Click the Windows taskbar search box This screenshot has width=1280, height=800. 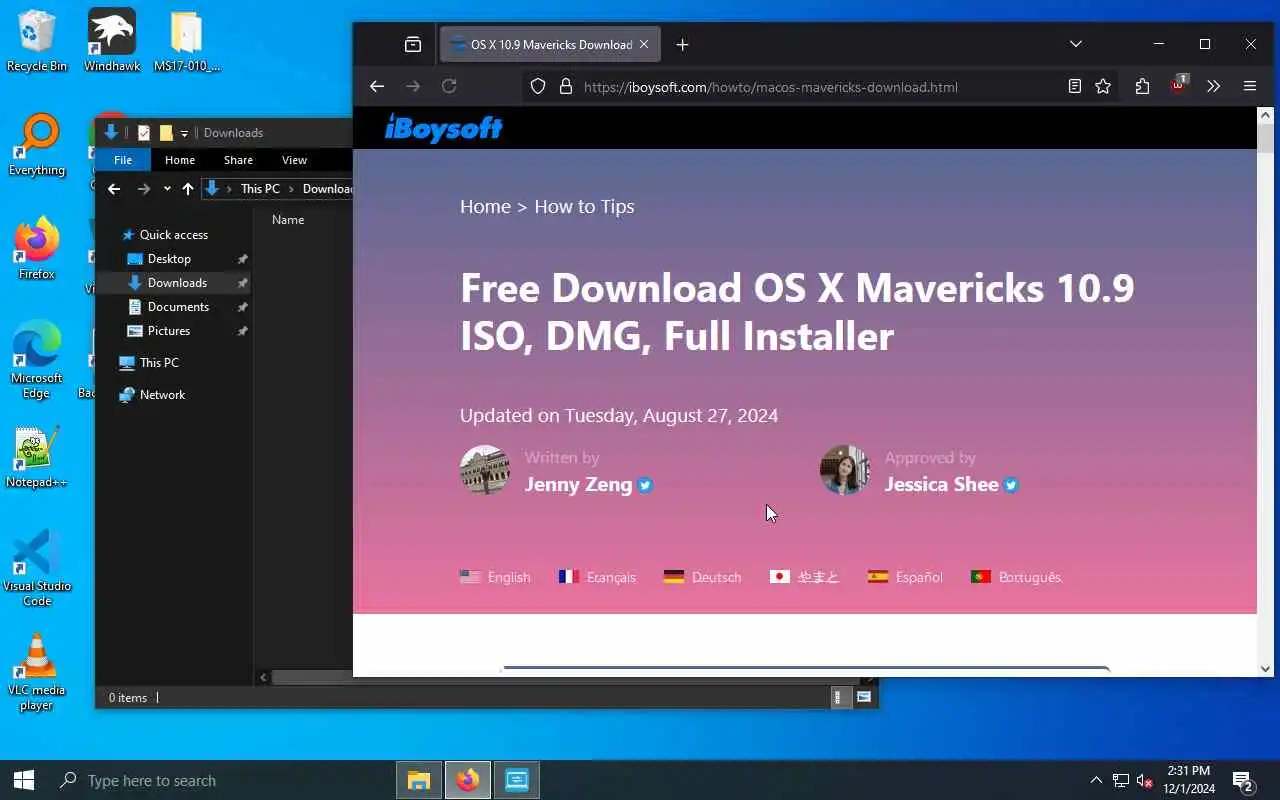click(222, 780)
